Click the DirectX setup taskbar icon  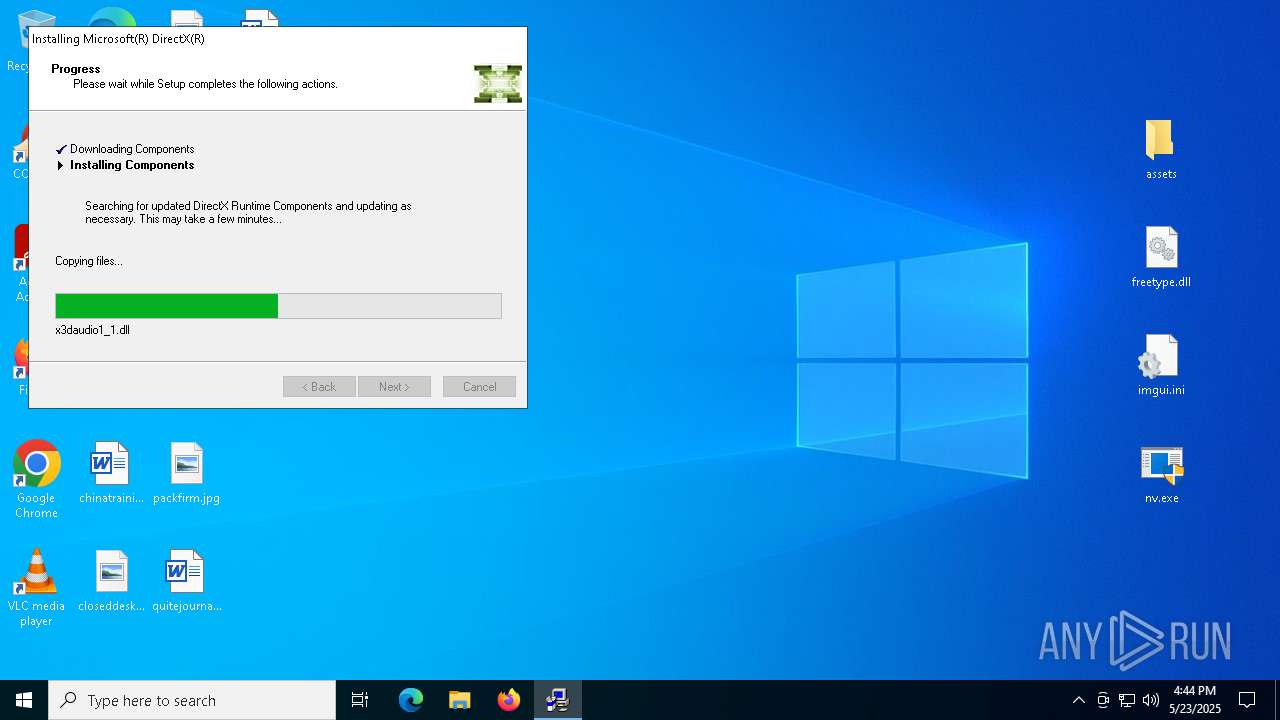click(x=558, y=700)
